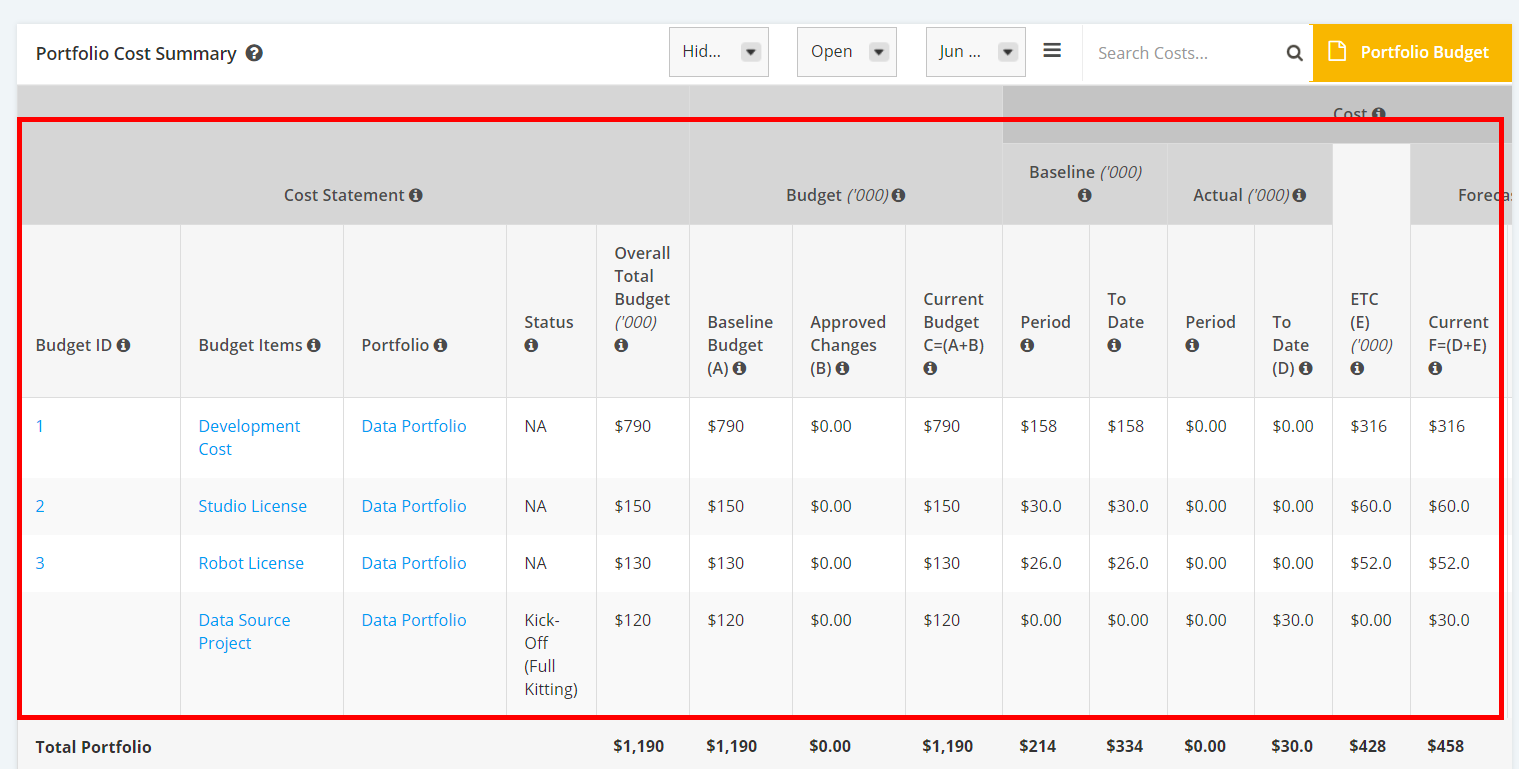Open Data Portfolio link in Development Cost row
The width and height of the screenshot is (1519, 769).
(414, 426)
